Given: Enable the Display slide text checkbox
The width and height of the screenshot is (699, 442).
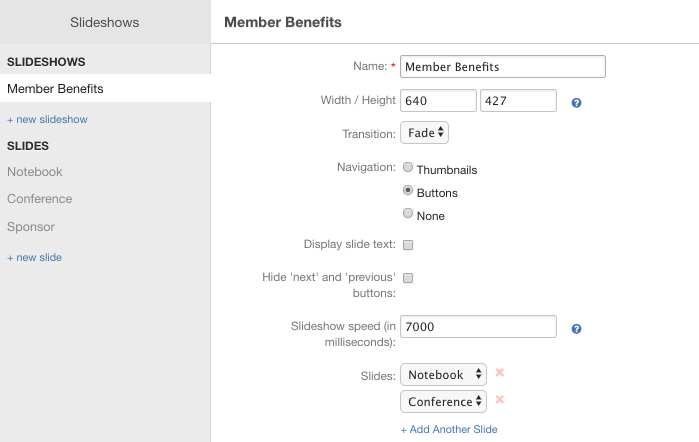Looking at the screenshot, I should click(408, 244).
